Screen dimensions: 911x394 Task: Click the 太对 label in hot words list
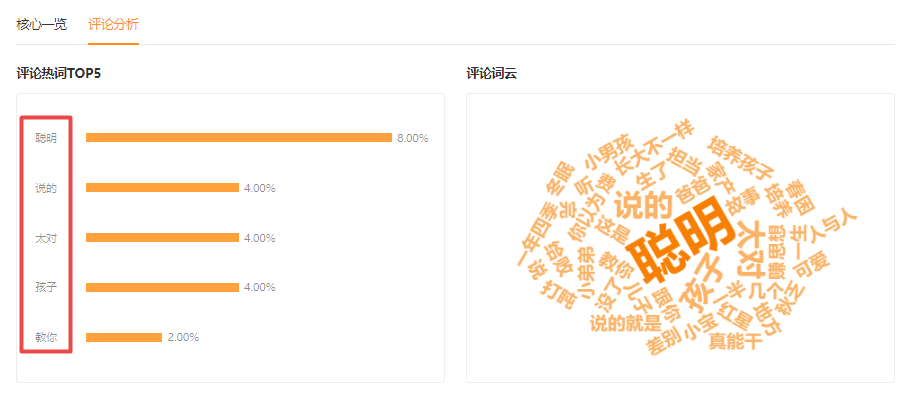coord(46,238)
